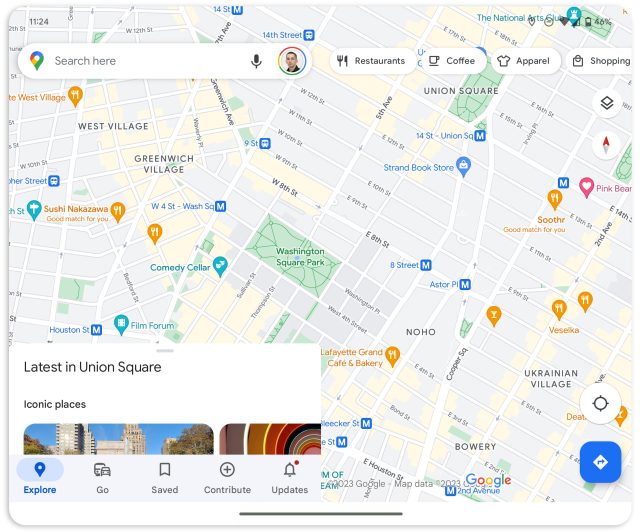
Task: Expand the bottom sheet drag handle
Action: tap(165, 351)
